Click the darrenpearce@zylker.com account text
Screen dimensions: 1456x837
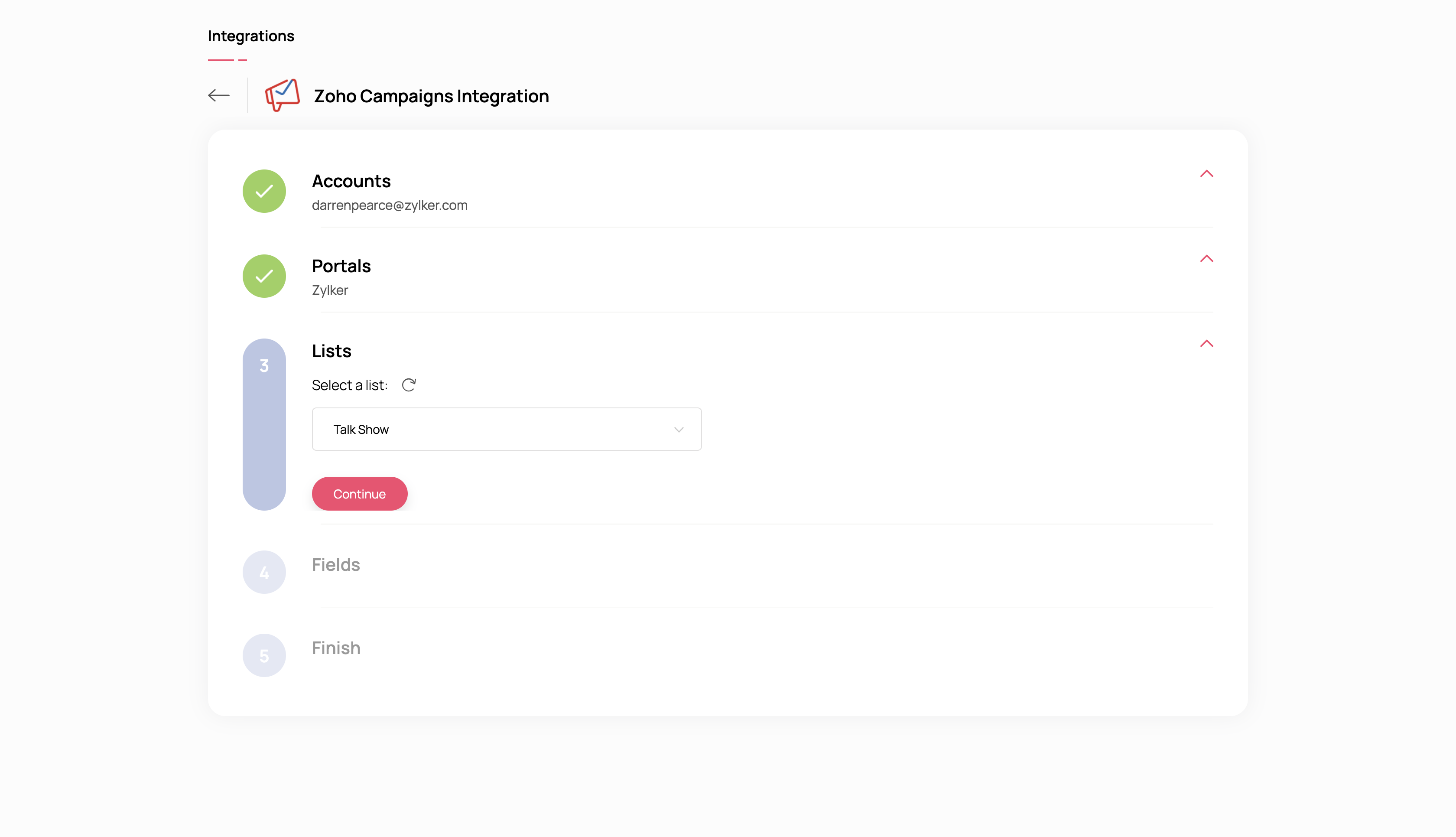click(x=390, y=206)
